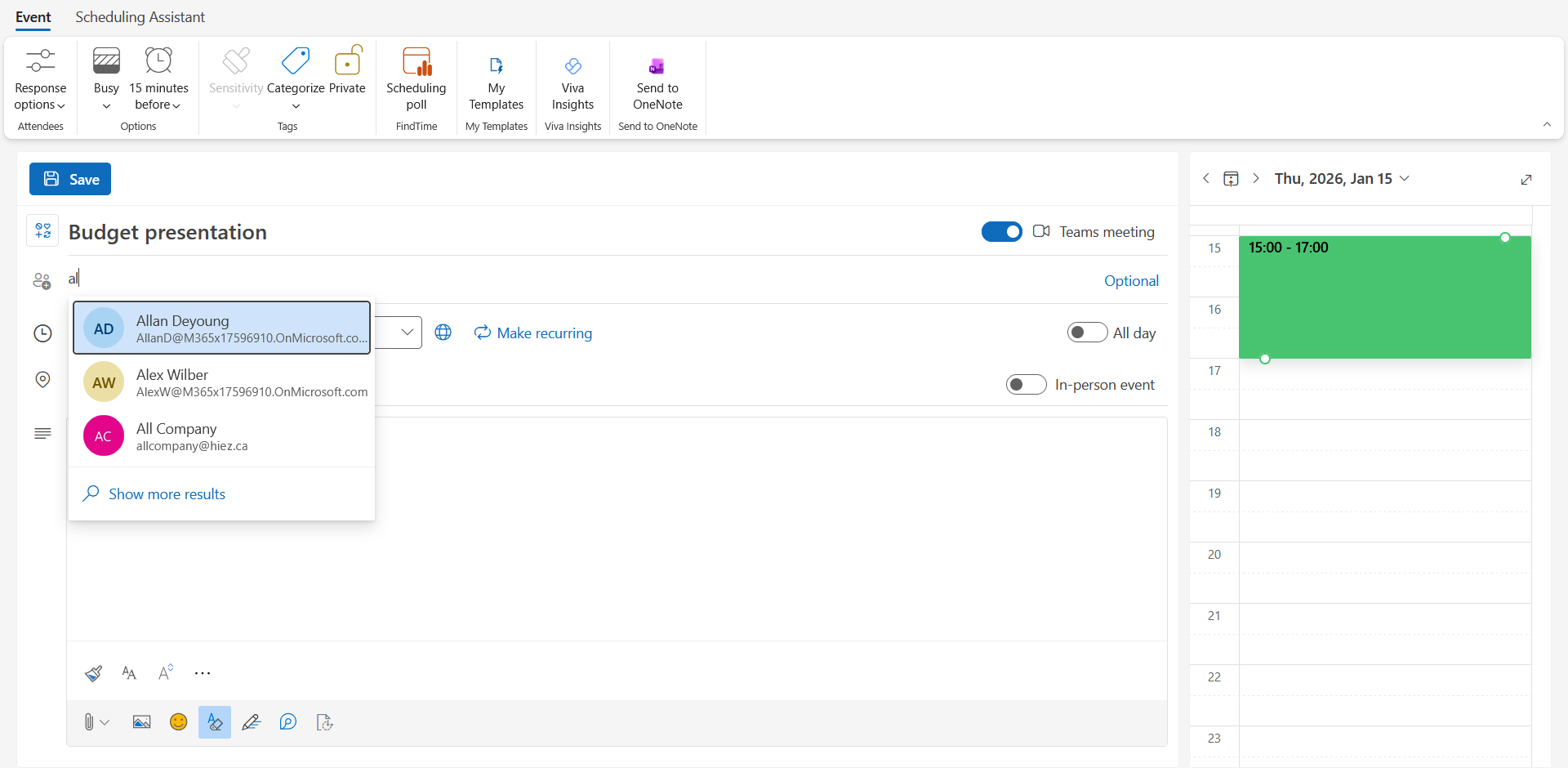The width and height of the screenshot is (1568, 768).
Task: Enable the In-person event toggle
Action: [1026, 385]
